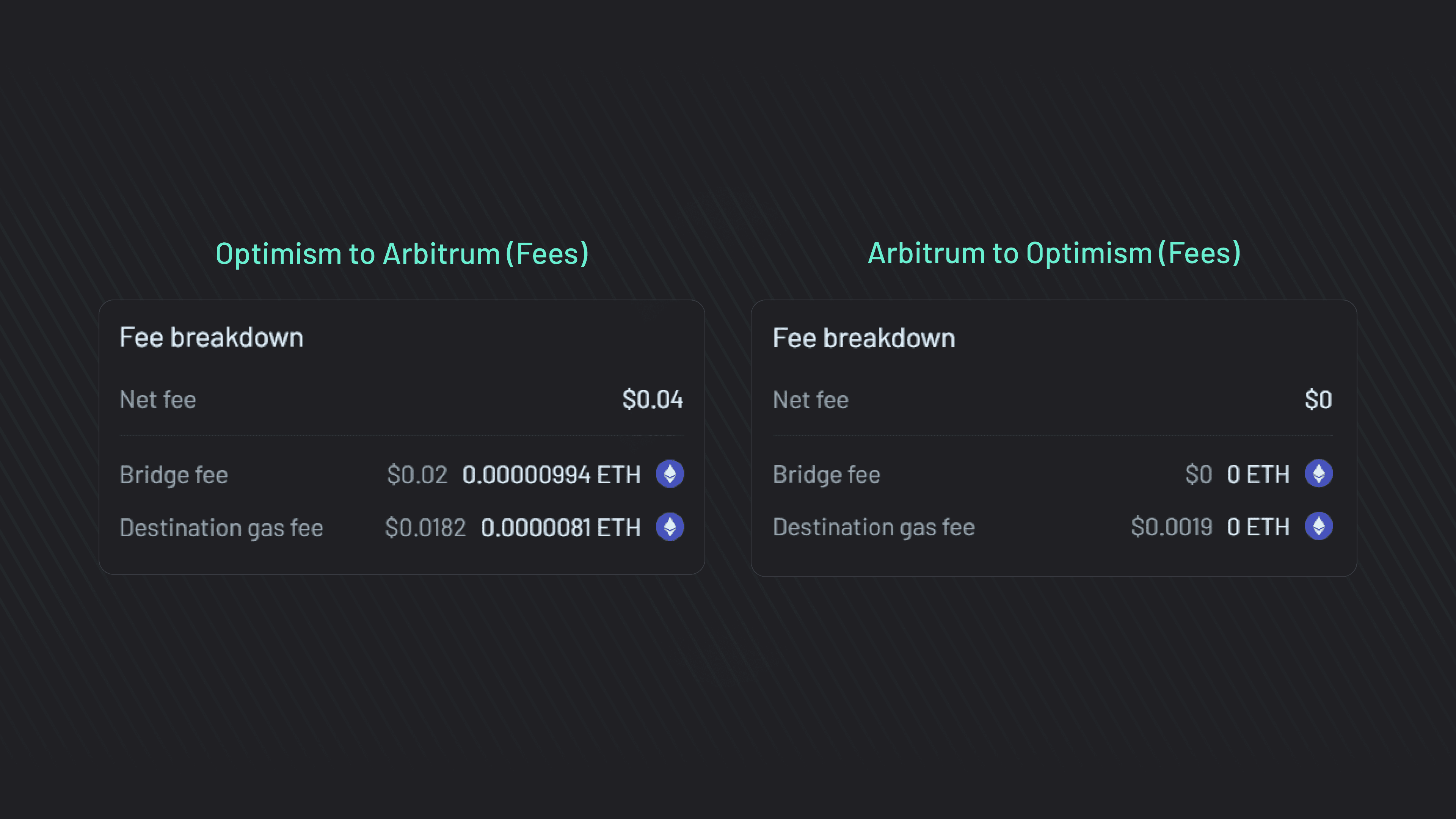
Task: Click the $0 Net fee on right card
Action: coord(1318,400)
